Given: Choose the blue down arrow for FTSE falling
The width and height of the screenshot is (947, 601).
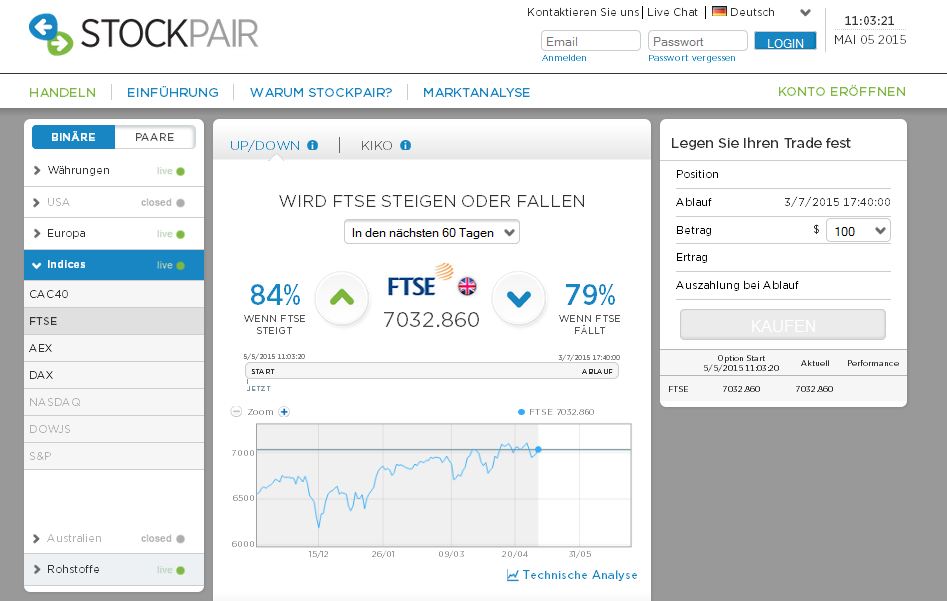Looking at the screenshot, I should point(519,298).
